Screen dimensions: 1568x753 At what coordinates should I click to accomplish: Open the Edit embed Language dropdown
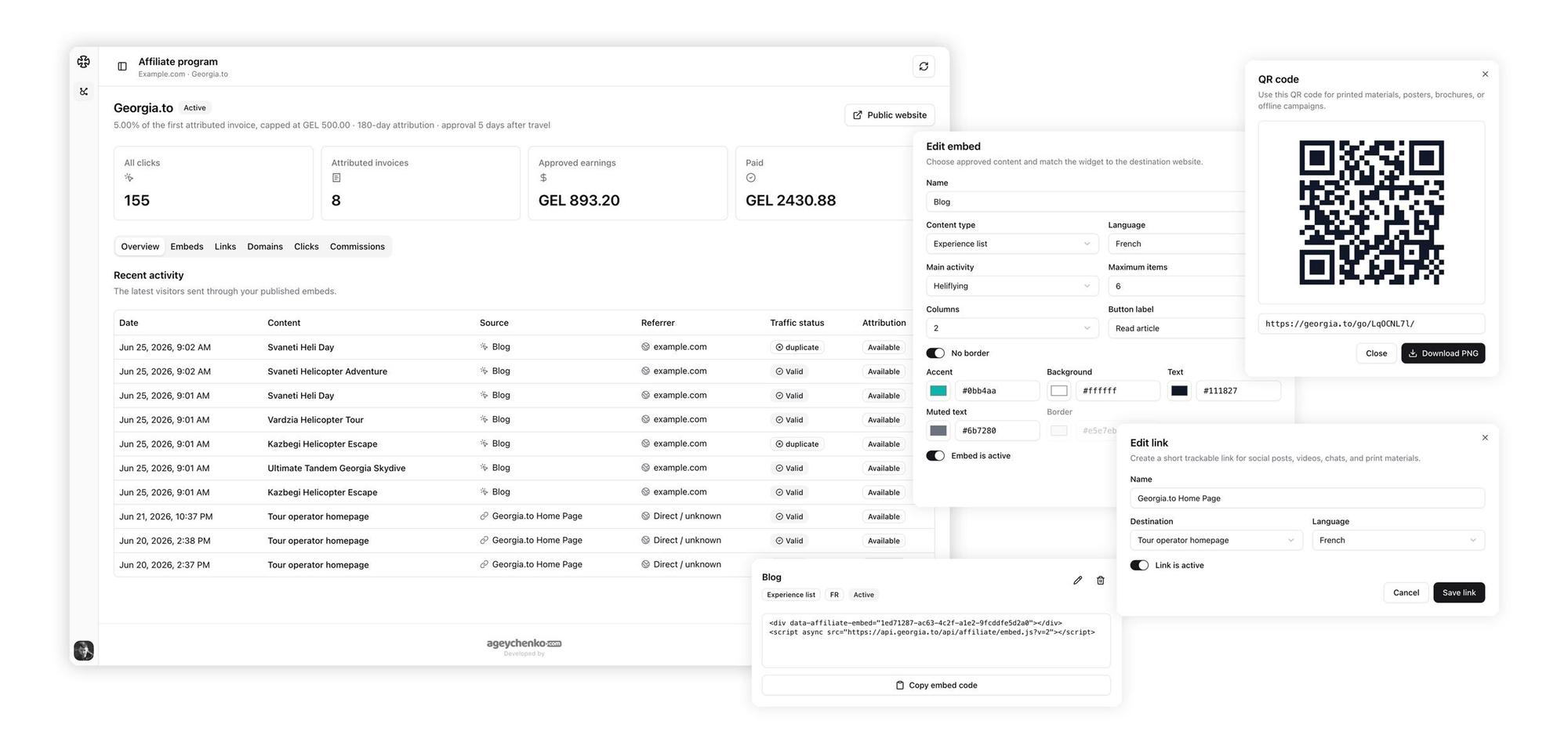1177,244
